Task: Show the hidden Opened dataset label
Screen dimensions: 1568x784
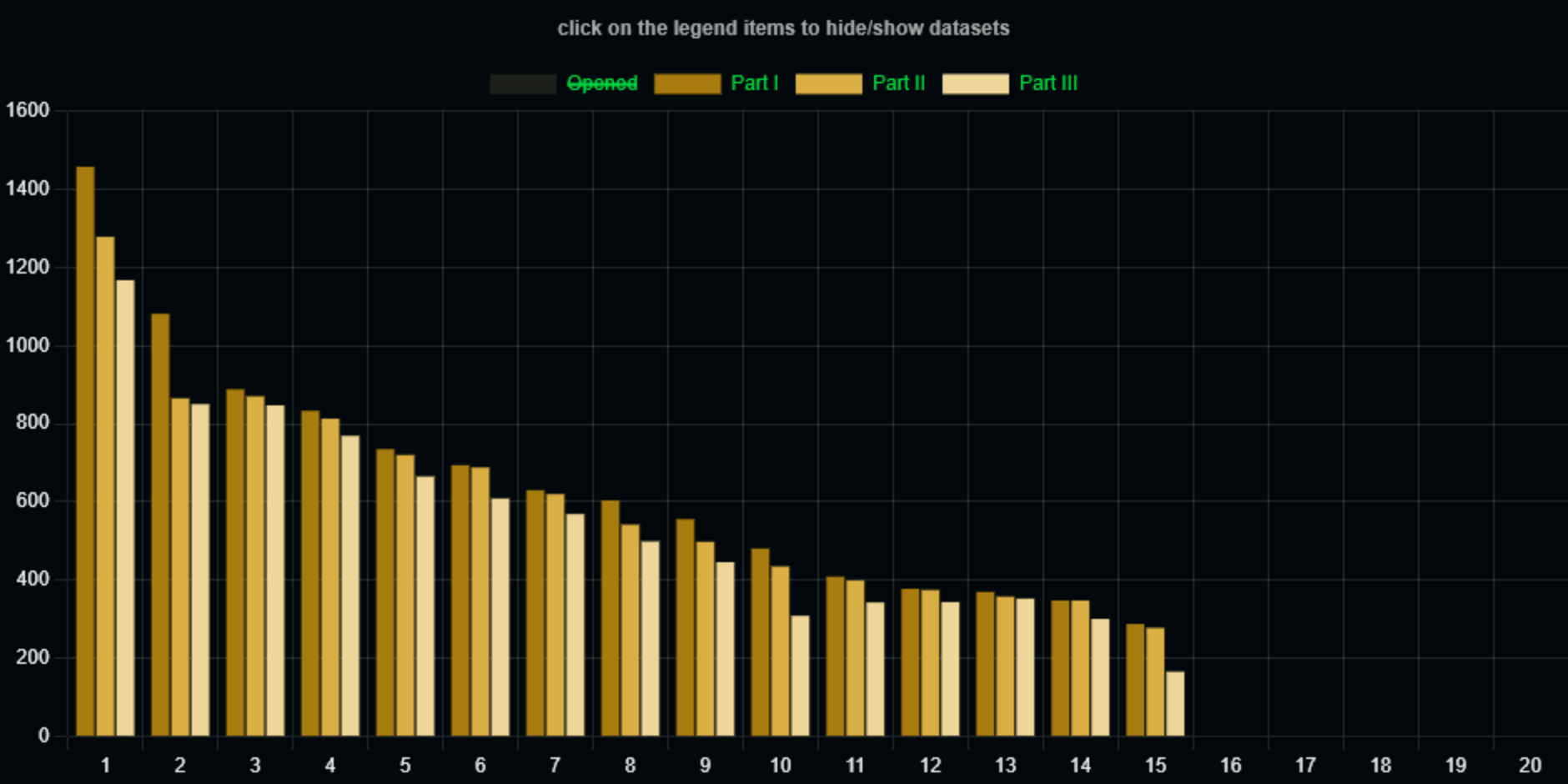Action: pyautogui.click(x=602, y=83)
